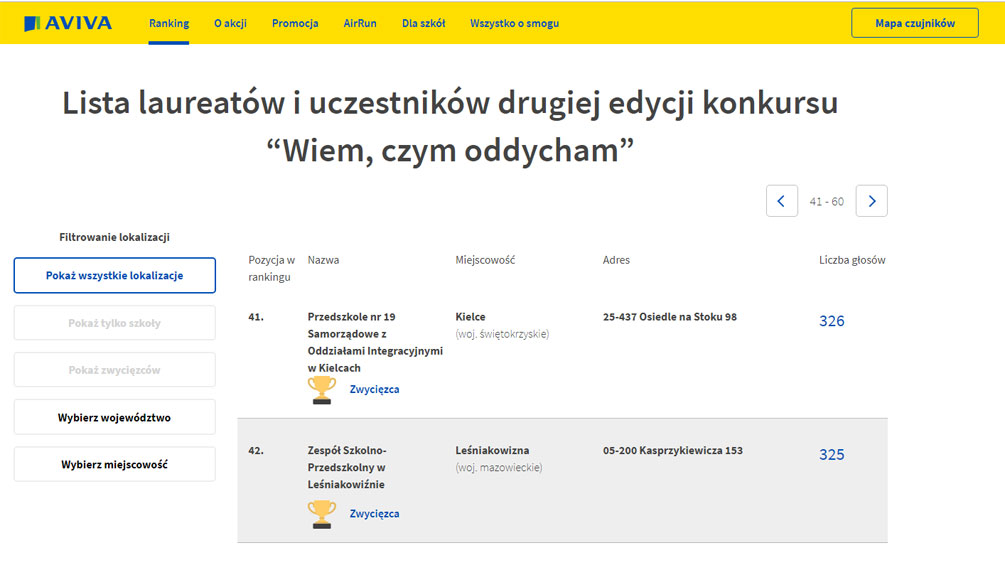Toggle Pokaż zwycięzców filter
This screenshot has width=1005, height=565.
pyautogui.click(x=114, y=370)
